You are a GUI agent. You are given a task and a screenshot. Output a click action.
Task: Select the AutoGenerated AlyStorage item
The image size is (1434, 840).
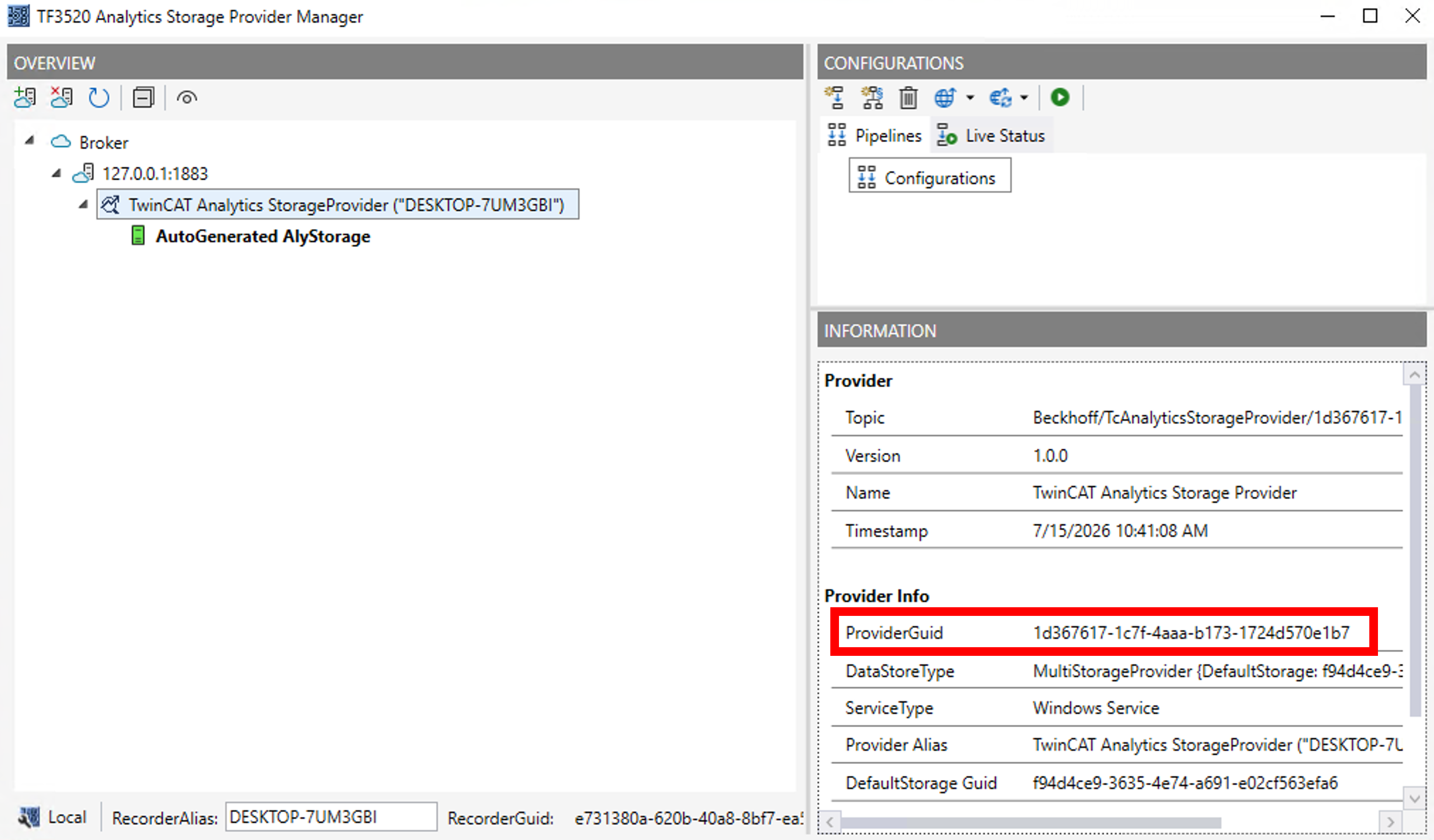(x=263, y=236)
